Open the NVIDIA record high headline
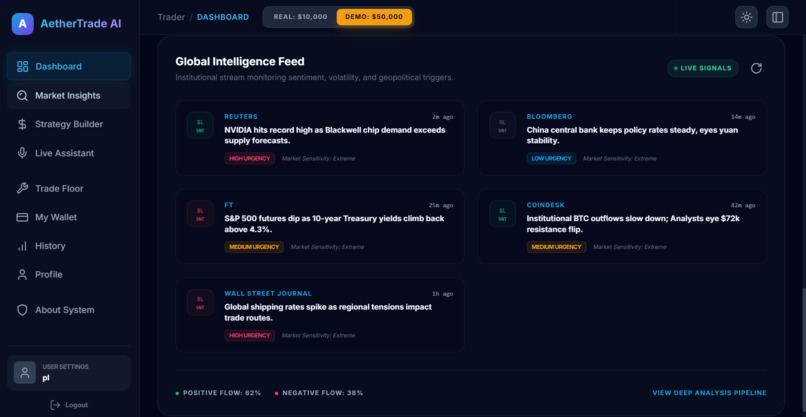This screenshot has height=417, width=806. pyautogui.click(x=335, y=135)
